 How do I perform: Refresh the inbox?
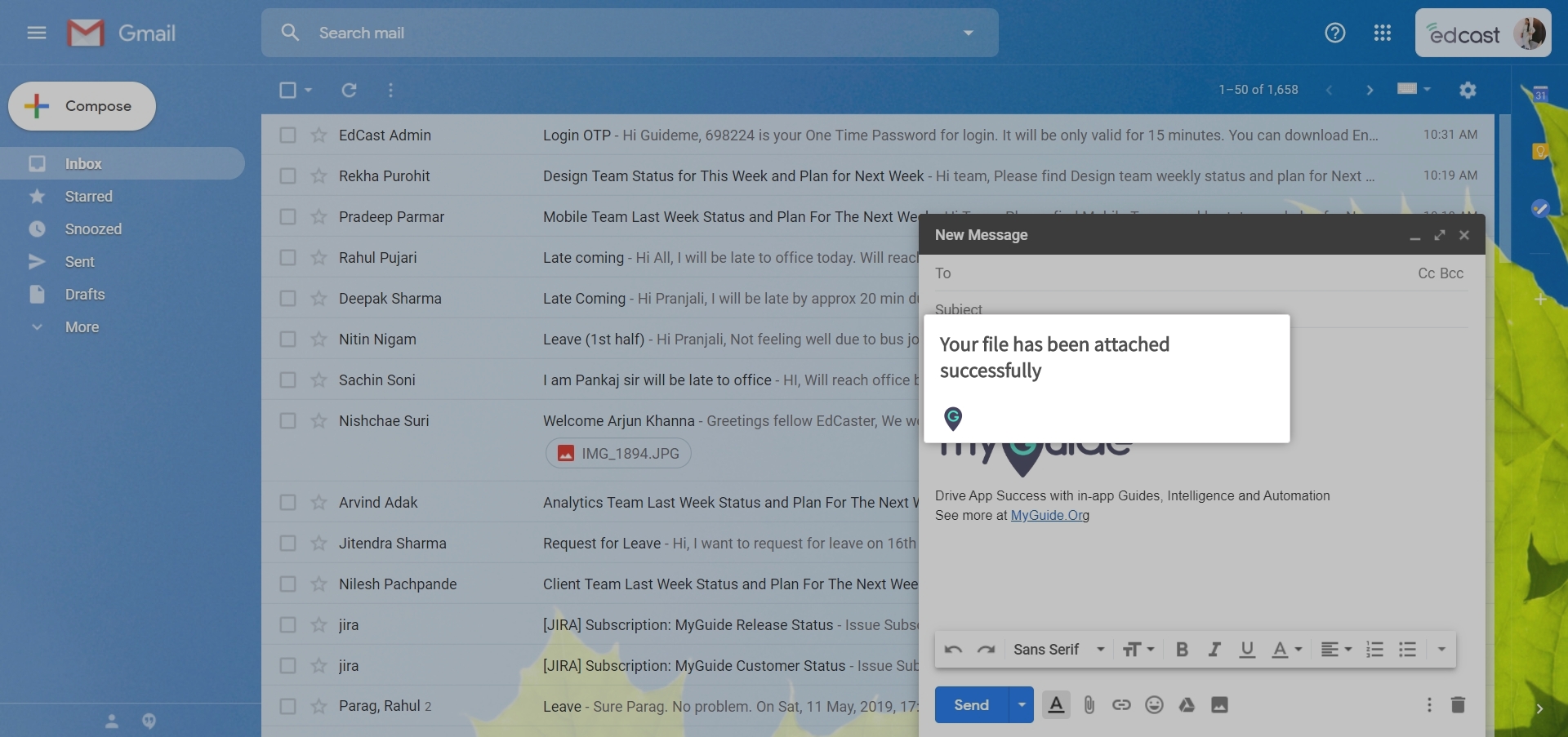pyautogui.click(x=349, y=90)
